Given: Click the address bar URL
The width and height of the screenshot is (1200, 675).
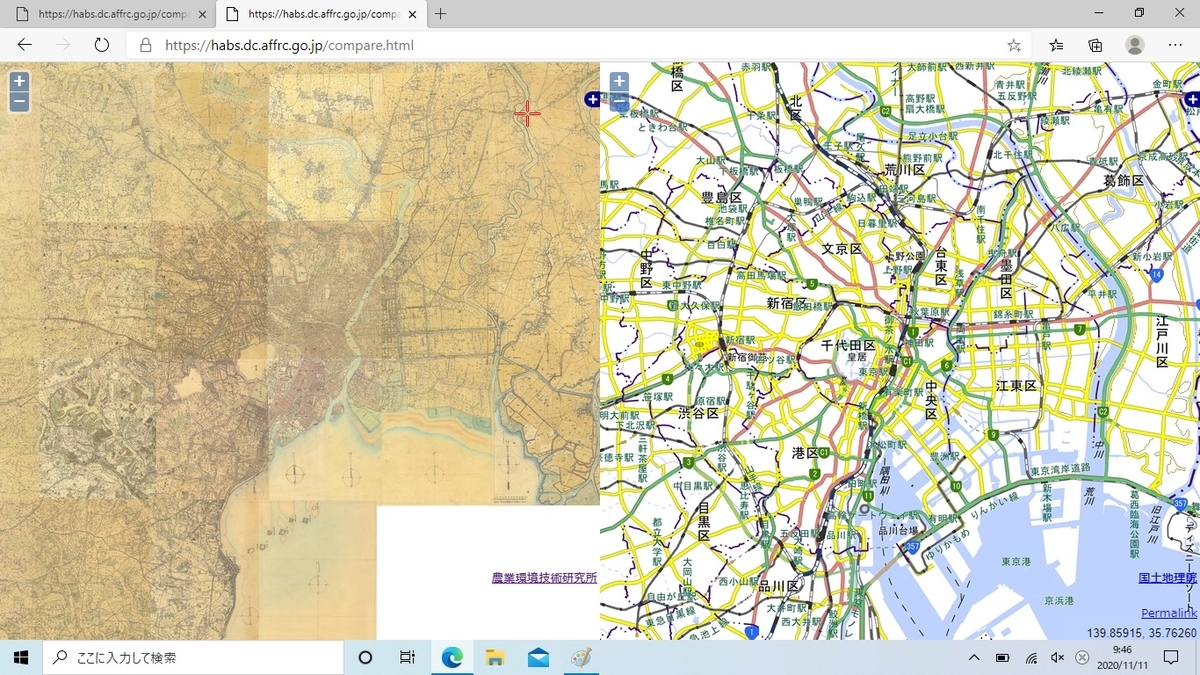Looking at the screenshot, I should (289, 45).
